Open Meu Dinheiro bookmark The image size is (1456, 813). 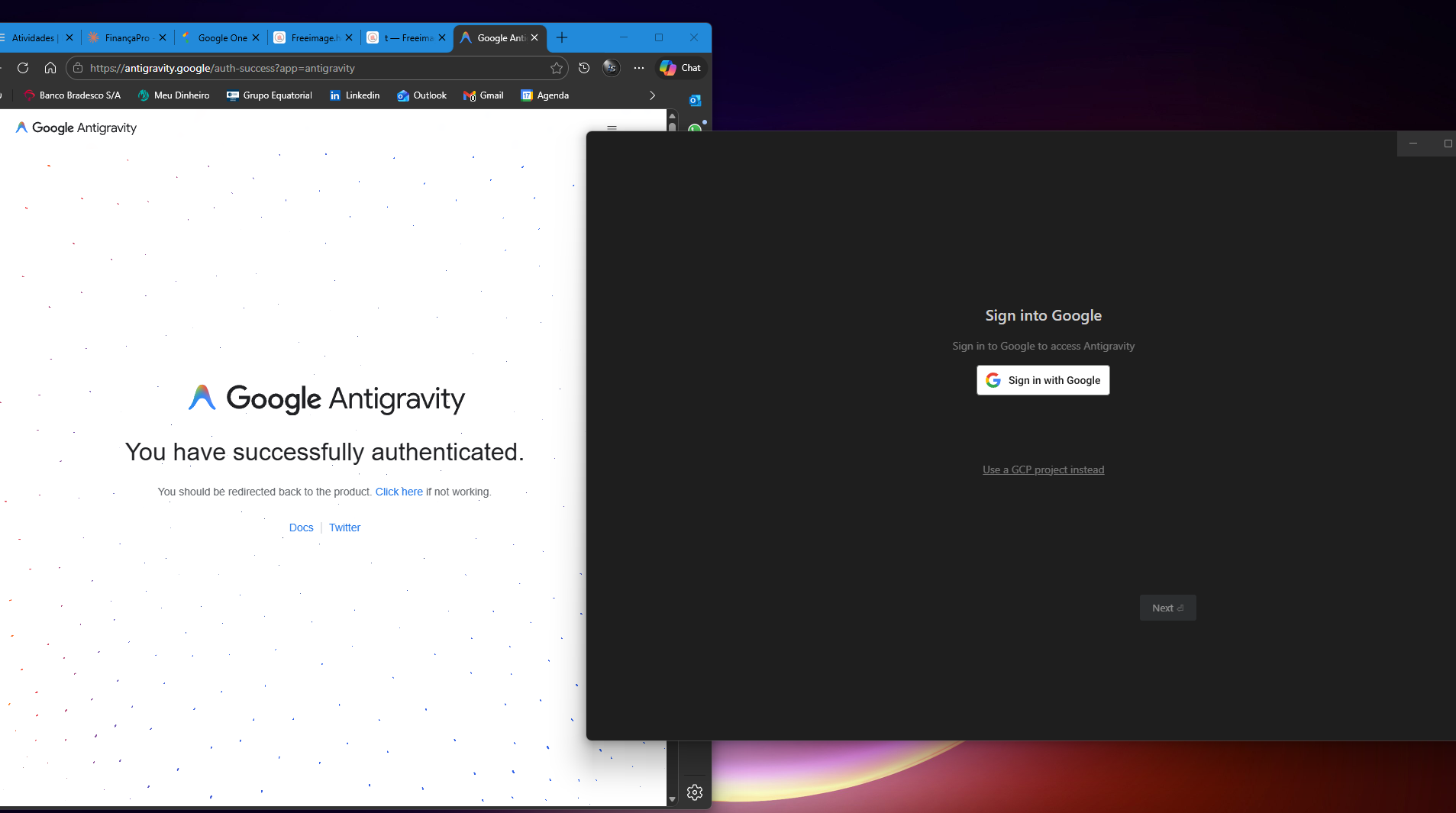point(173,95)
